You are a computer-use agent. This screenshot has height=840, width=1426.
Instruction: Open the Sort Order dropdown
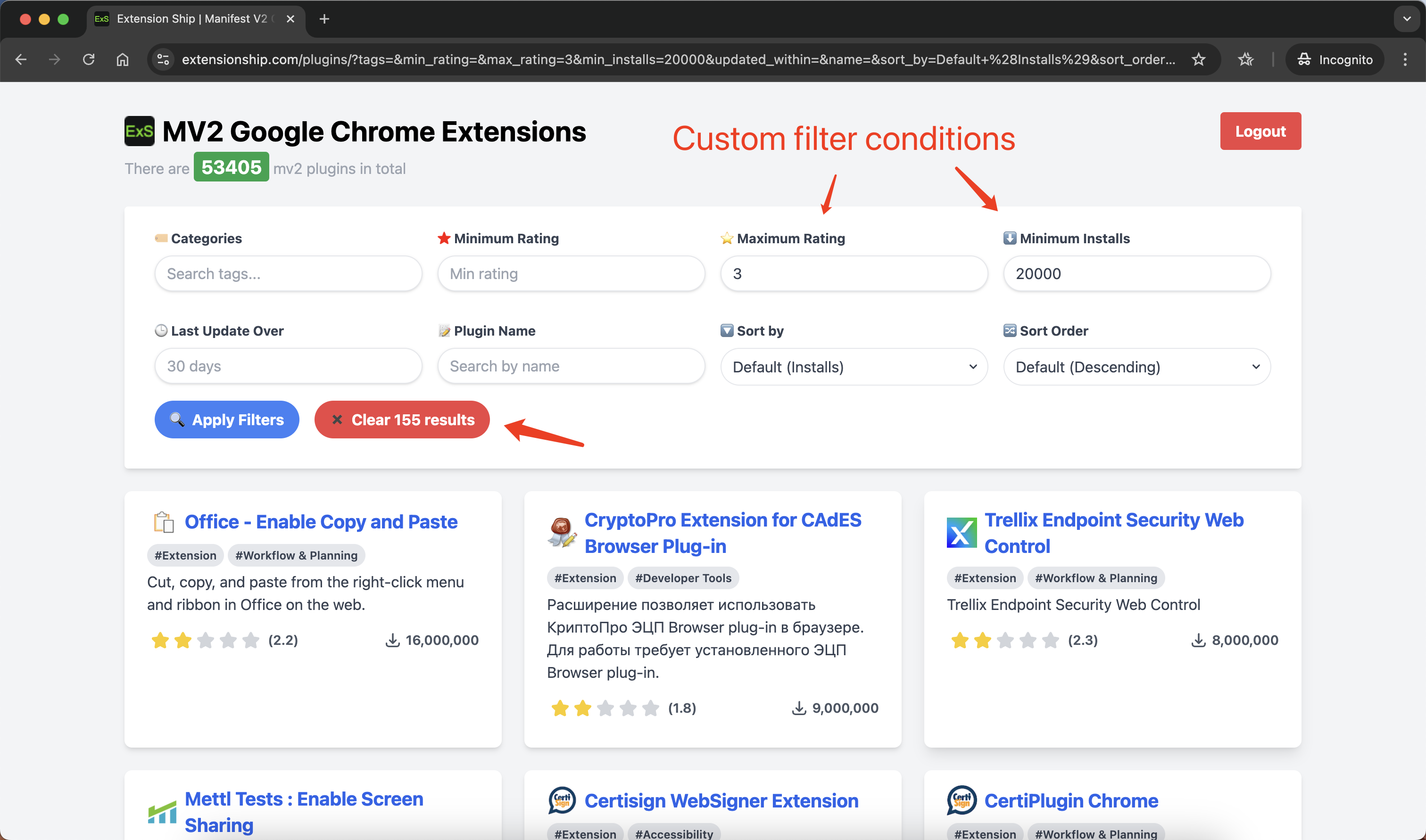coord(1137,367)
